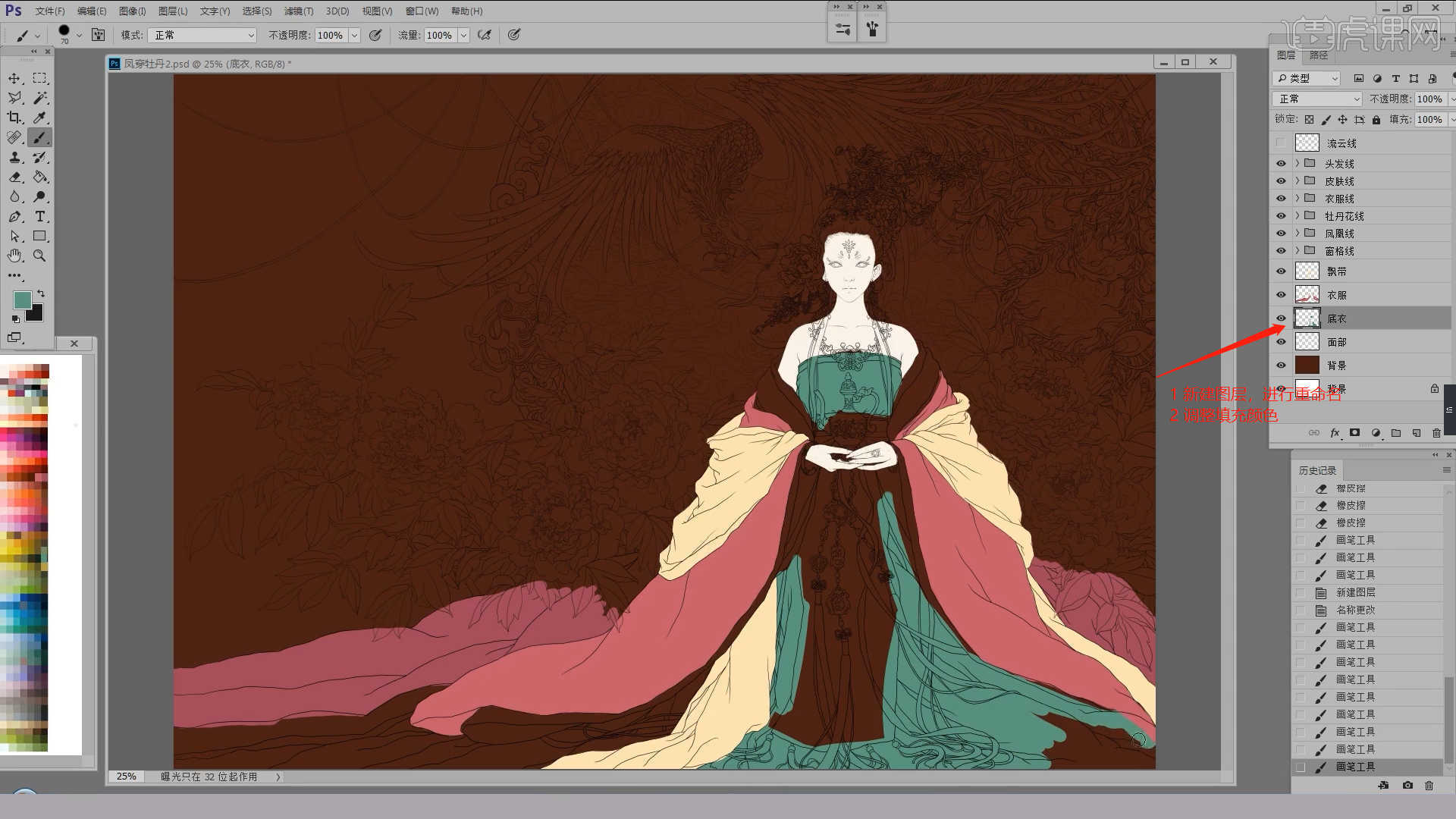Viewport: 1456px width, 819px height.
Task: Open the brush settings panel icon
Action: [x=99, y=35]
